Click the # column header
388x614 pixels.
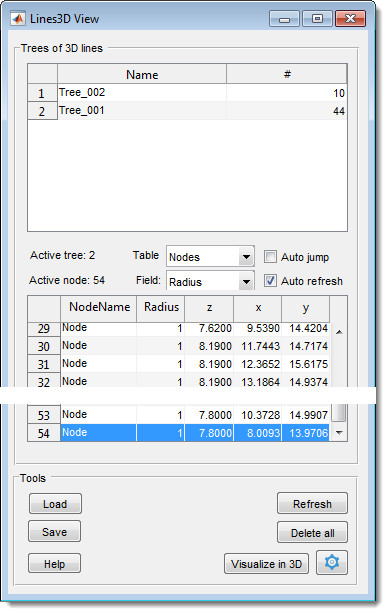[x=287, y=74]
